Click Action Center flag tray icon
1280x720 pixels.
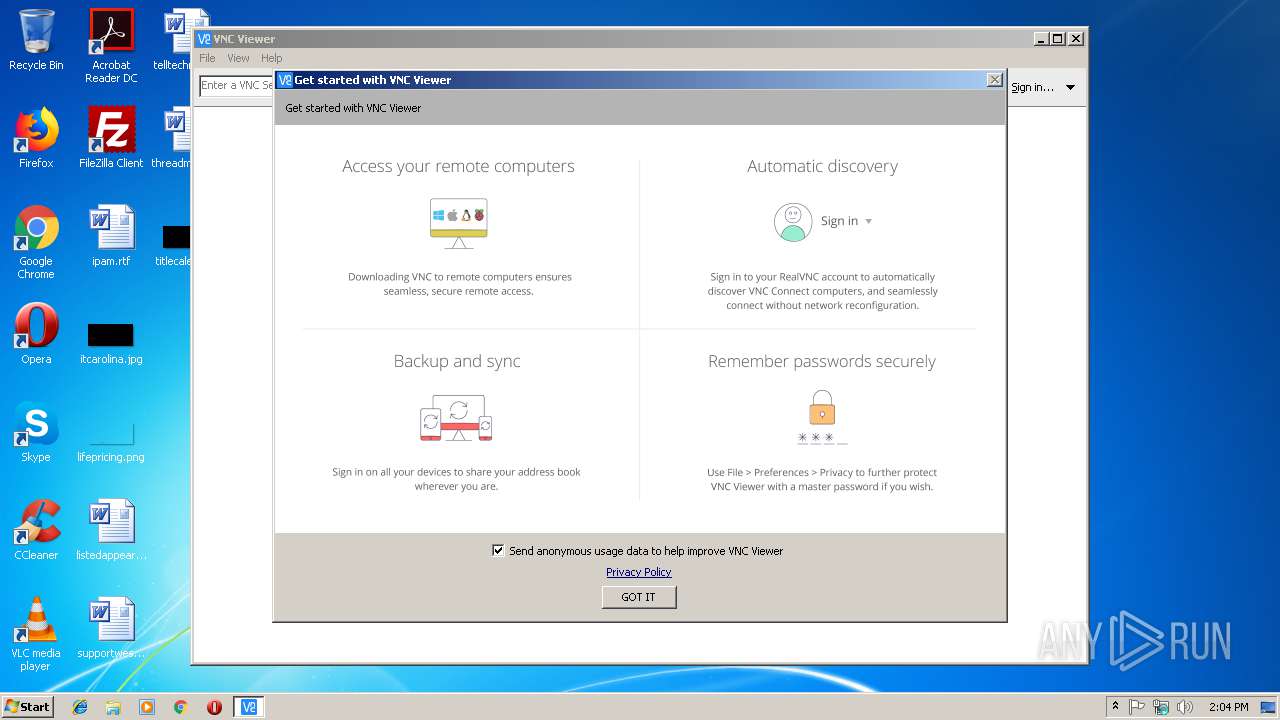coord(1137,707)
